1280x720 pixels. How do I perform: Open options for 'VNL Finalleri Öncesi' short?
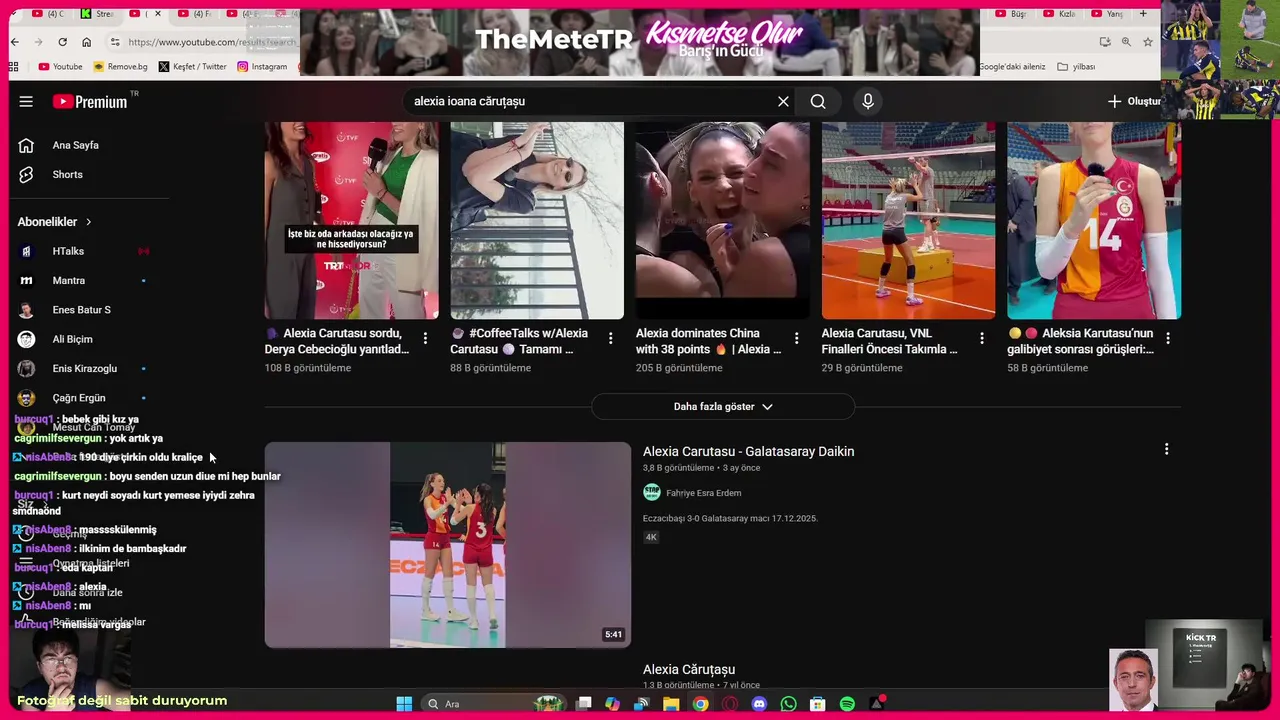coord(982,339)
